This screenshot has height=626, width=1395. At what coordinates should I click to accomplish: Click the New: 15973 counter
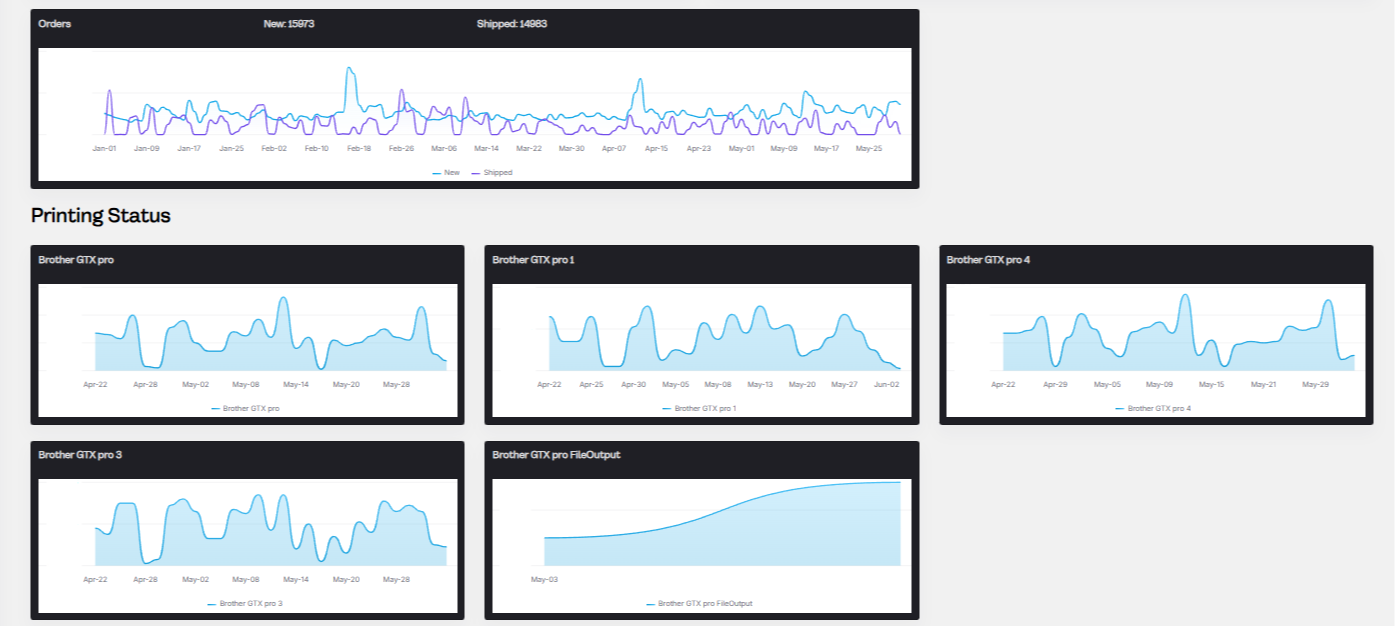pos(289,24)
